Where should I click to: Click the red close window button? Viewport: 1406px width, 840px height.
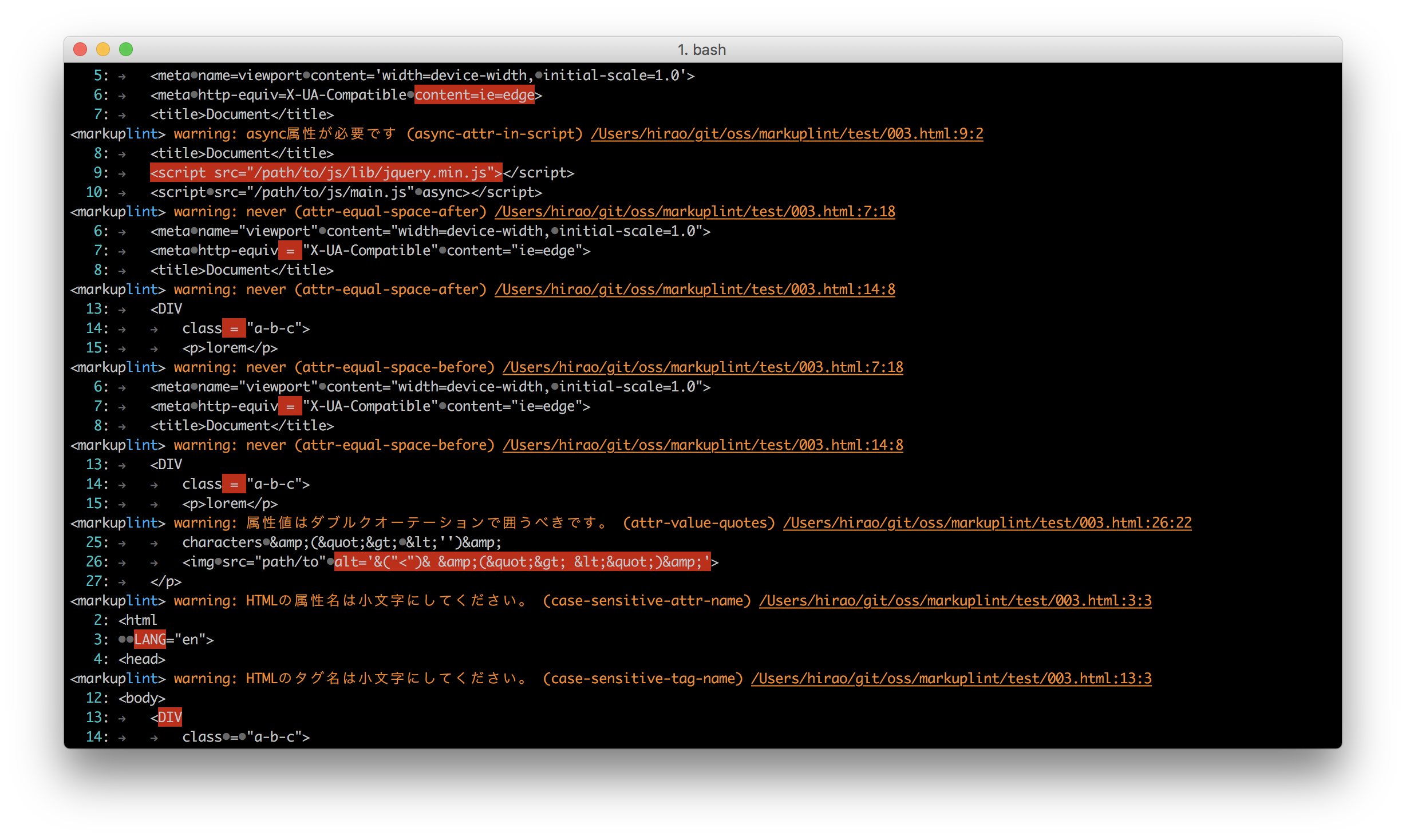pos(80,50)
